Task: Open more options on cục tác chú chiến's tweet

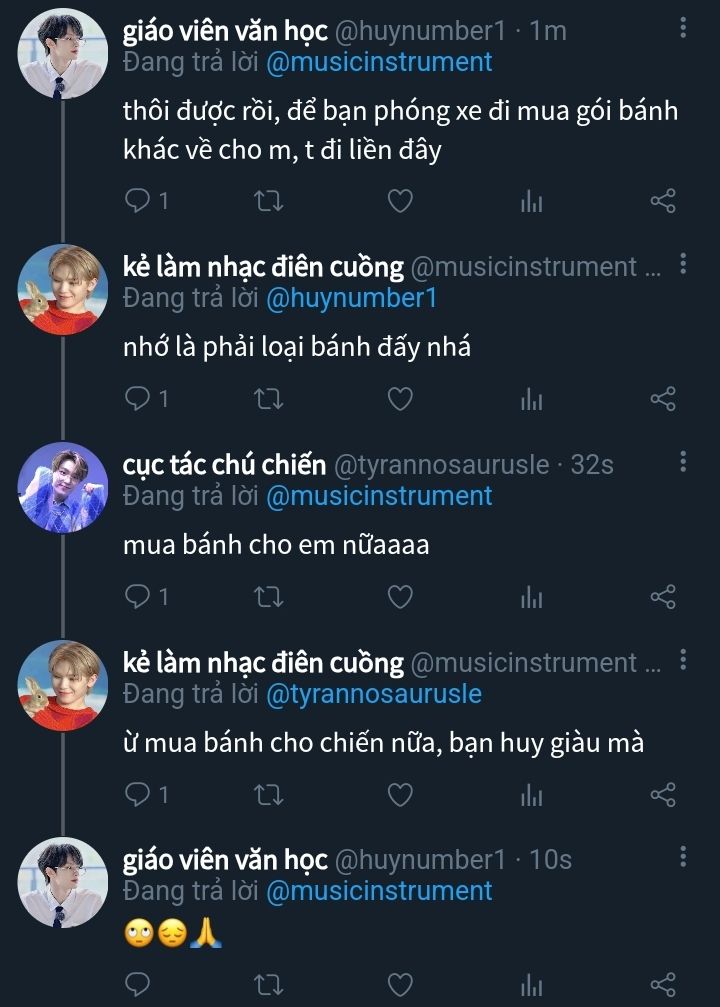Action: (683, 462)
